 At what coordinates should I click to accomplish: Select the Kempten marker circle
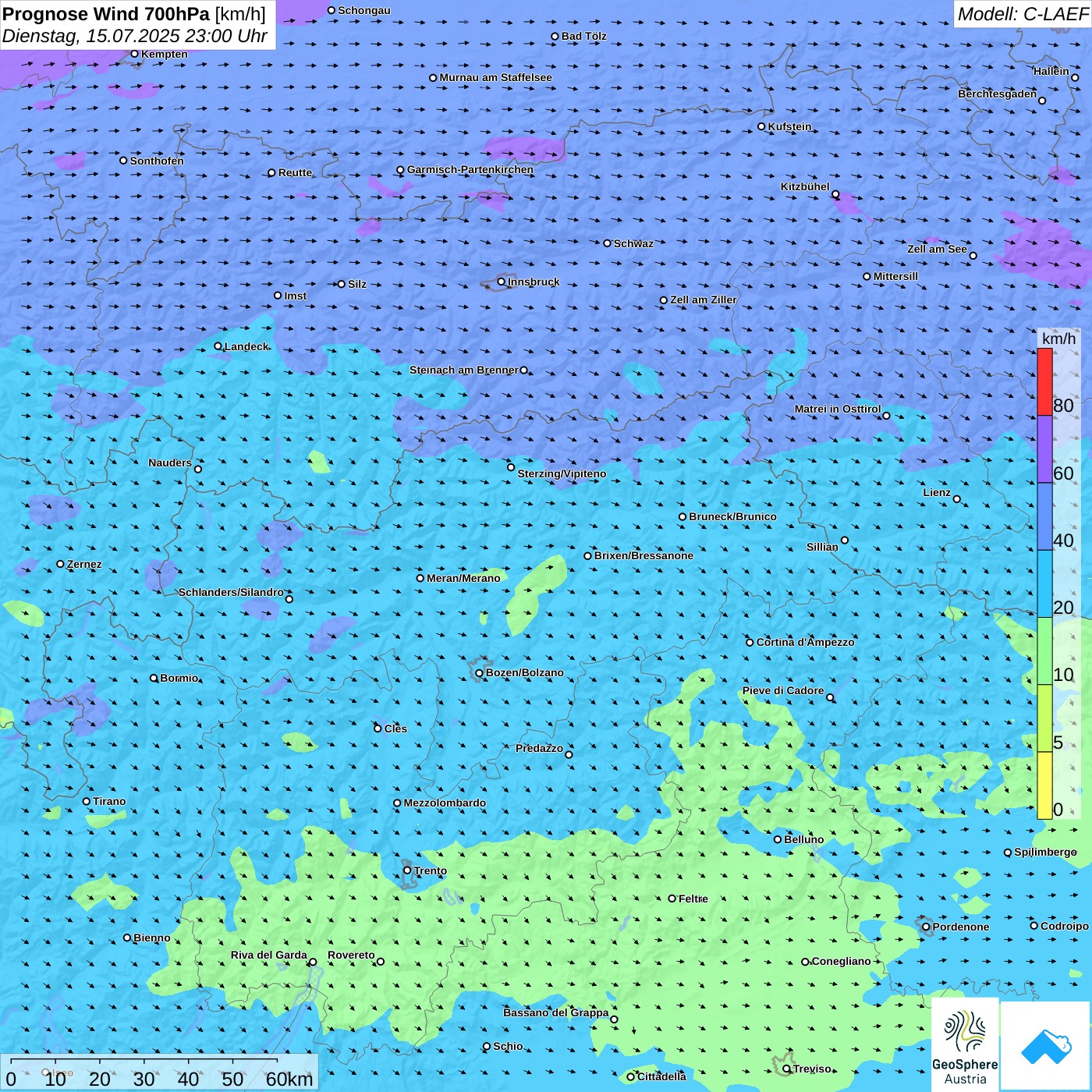point(135,54)
